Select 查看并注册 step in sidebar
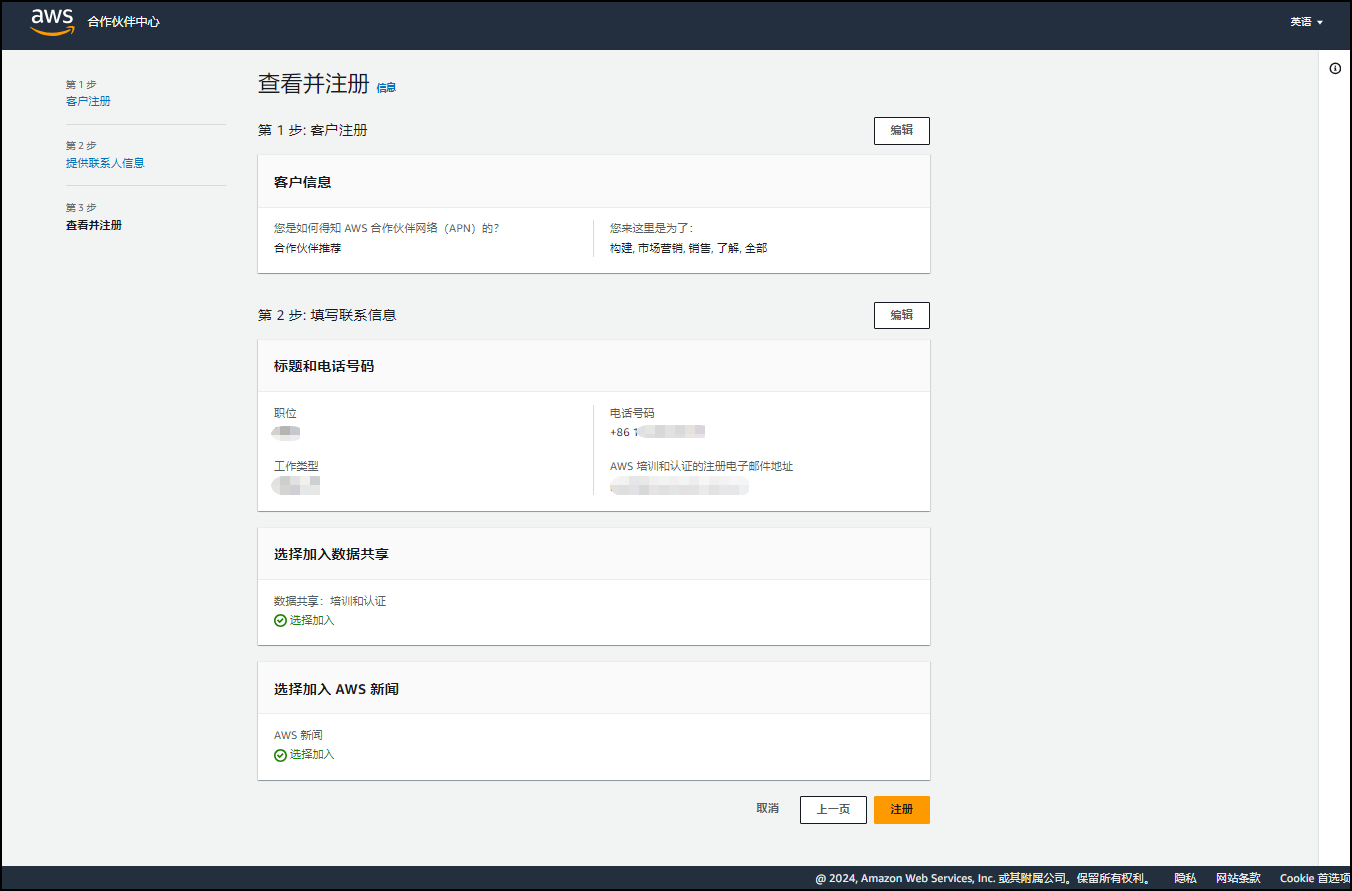1352x891 pixels. (x=94, y=225)
